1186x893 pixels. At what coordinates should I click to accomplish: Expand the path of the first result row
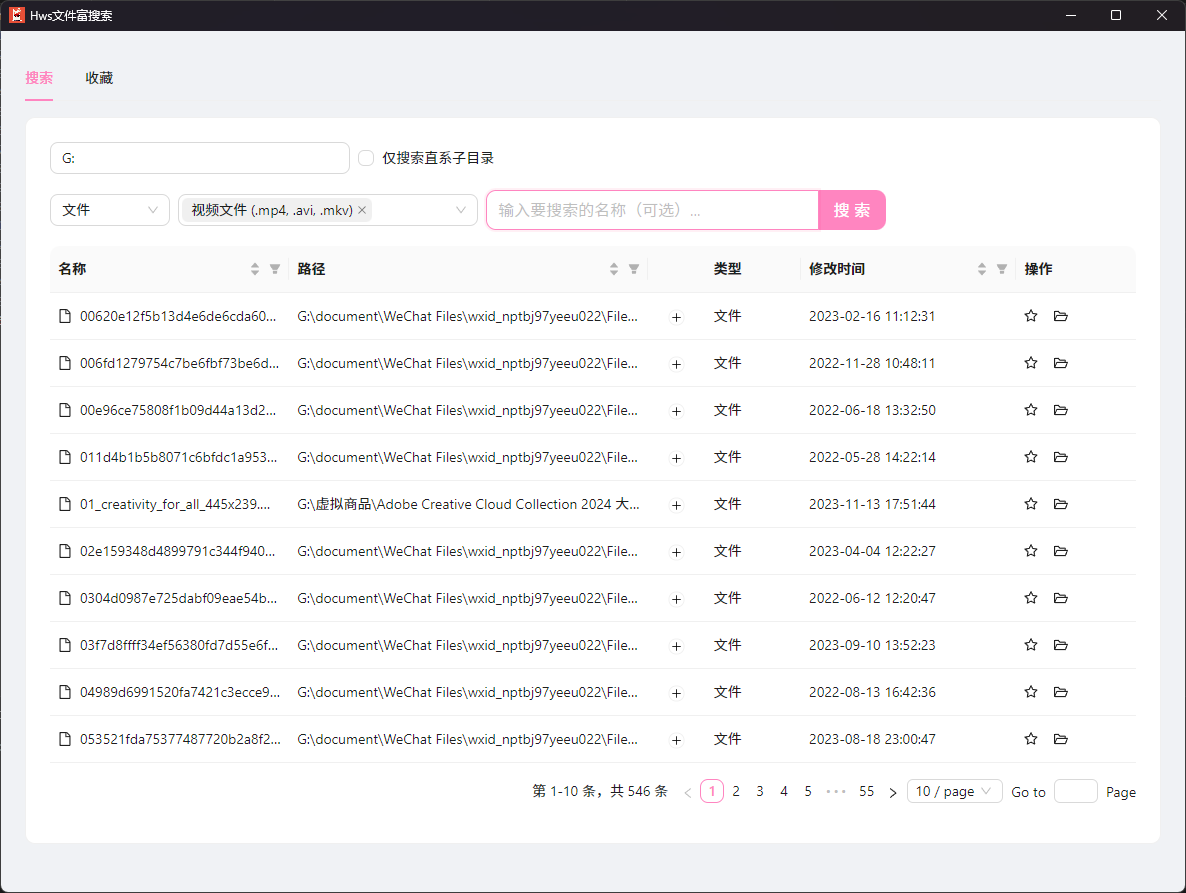pos(677,316)
